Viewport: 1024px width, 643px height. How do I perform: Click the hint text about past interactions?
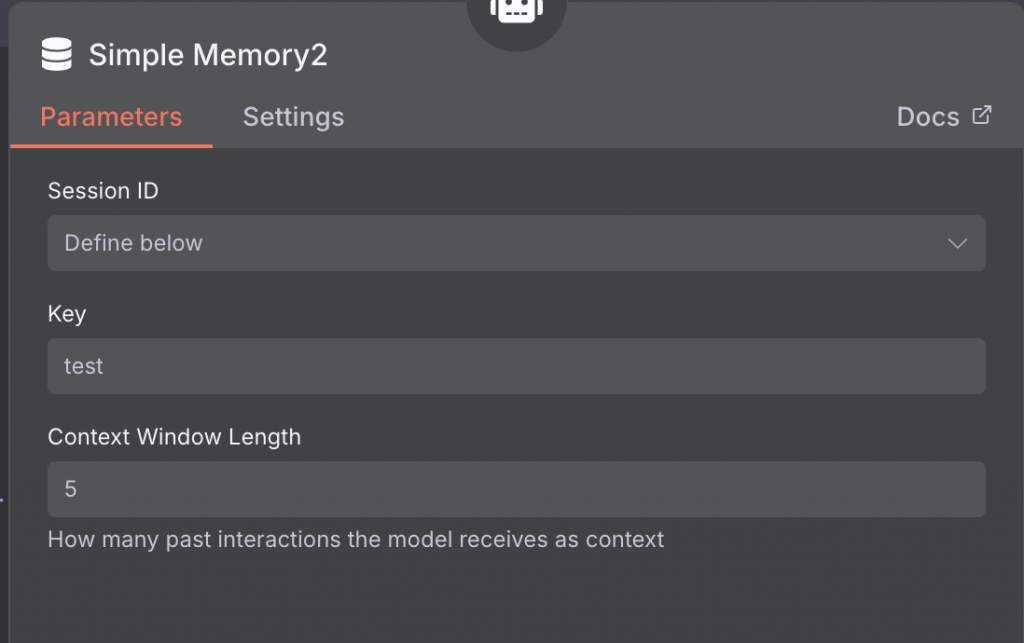pyautogui.click(x=356, y=540)
